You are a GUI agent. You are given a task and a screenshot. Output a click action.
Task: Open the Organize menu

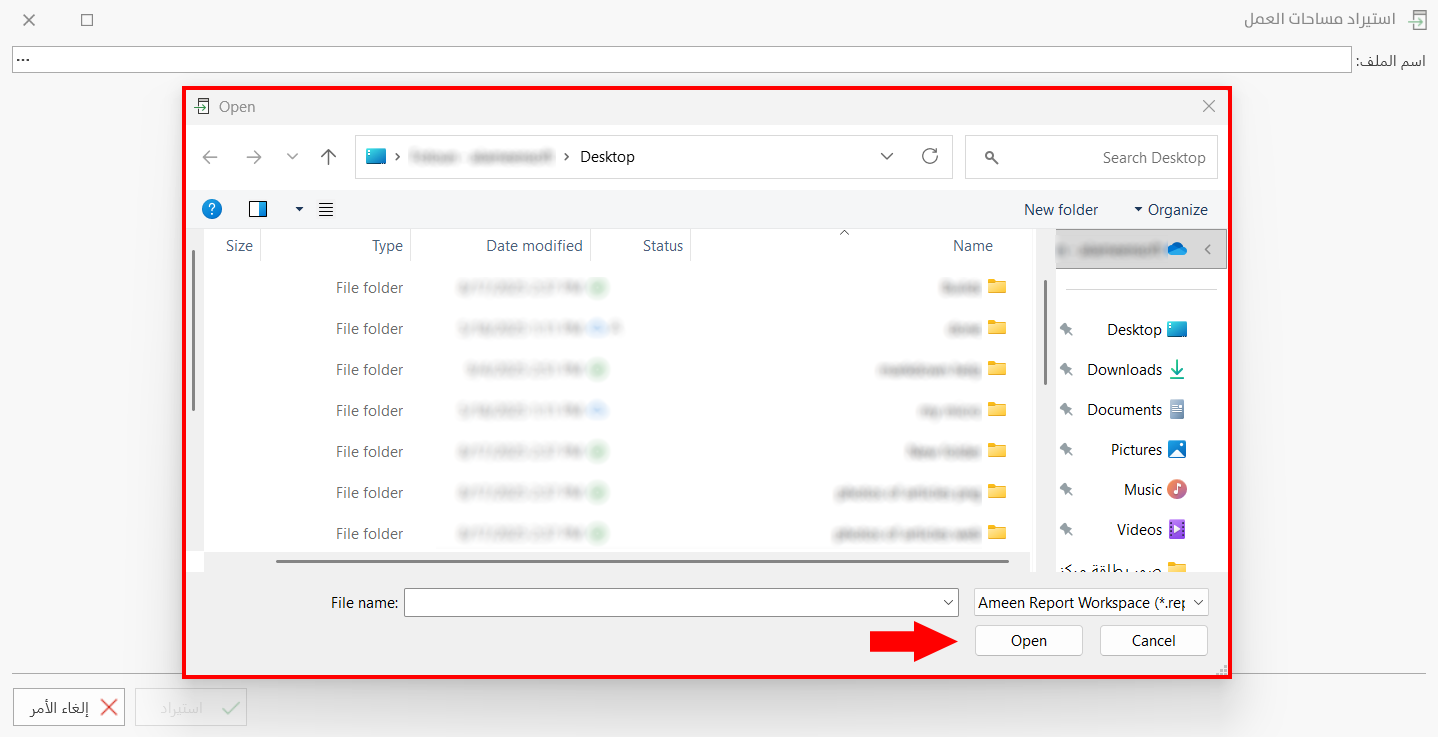click(1171, 210)
